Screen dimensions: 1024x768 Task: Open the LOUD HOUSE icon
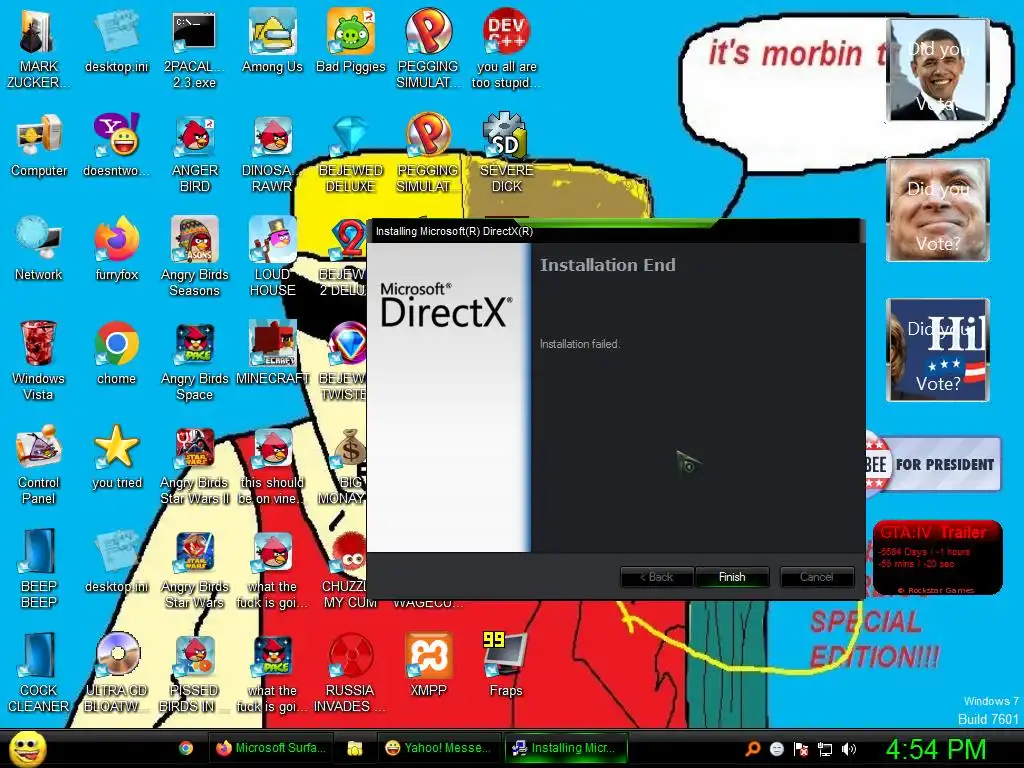(272, 257)
